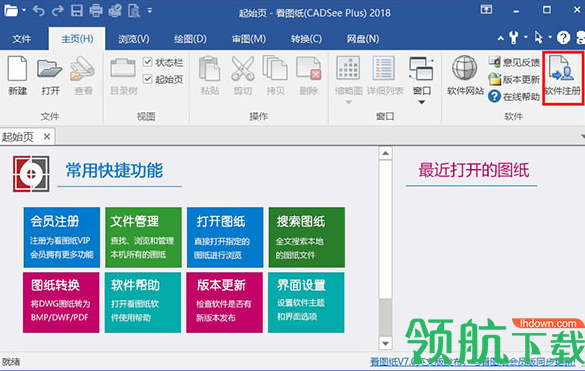The height and width of the screenshot is (371, 585).
Task: Check for updates via 版本更新 ribbon item
Action: click(514, 79)
